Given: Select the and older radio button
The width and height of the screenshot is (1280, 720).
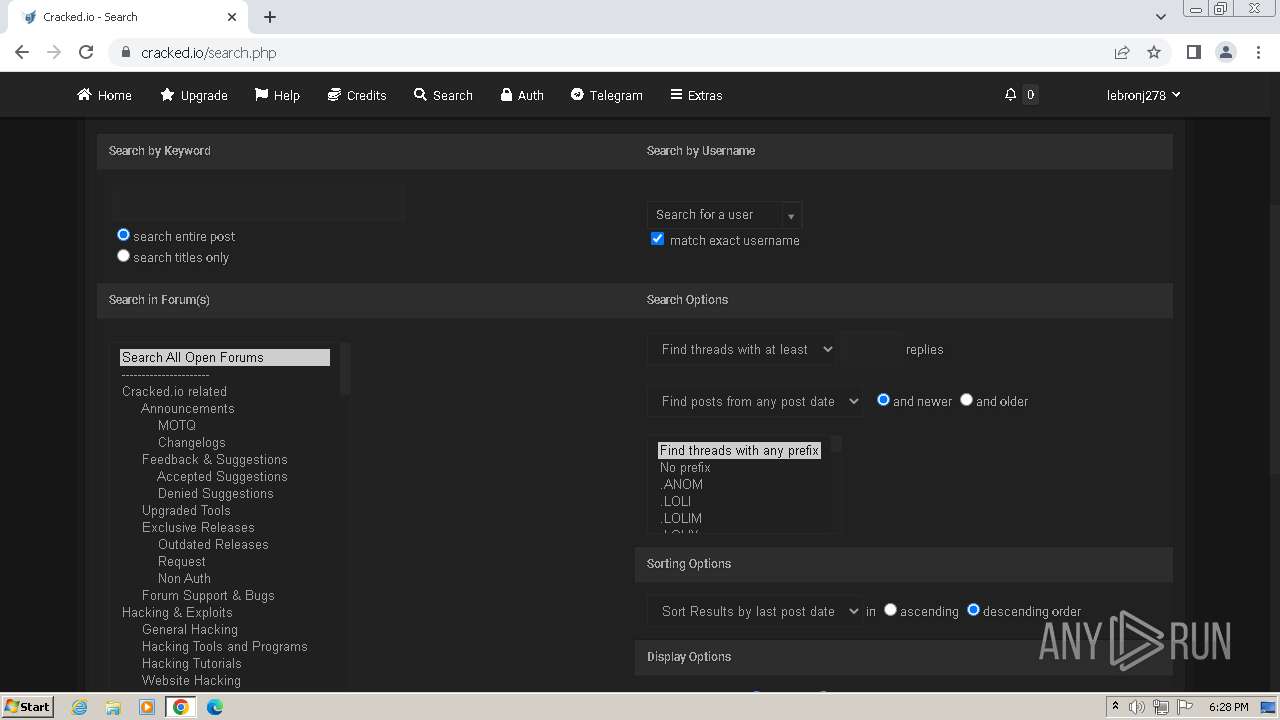Looking at the screenshot, I should coord(966,399).
